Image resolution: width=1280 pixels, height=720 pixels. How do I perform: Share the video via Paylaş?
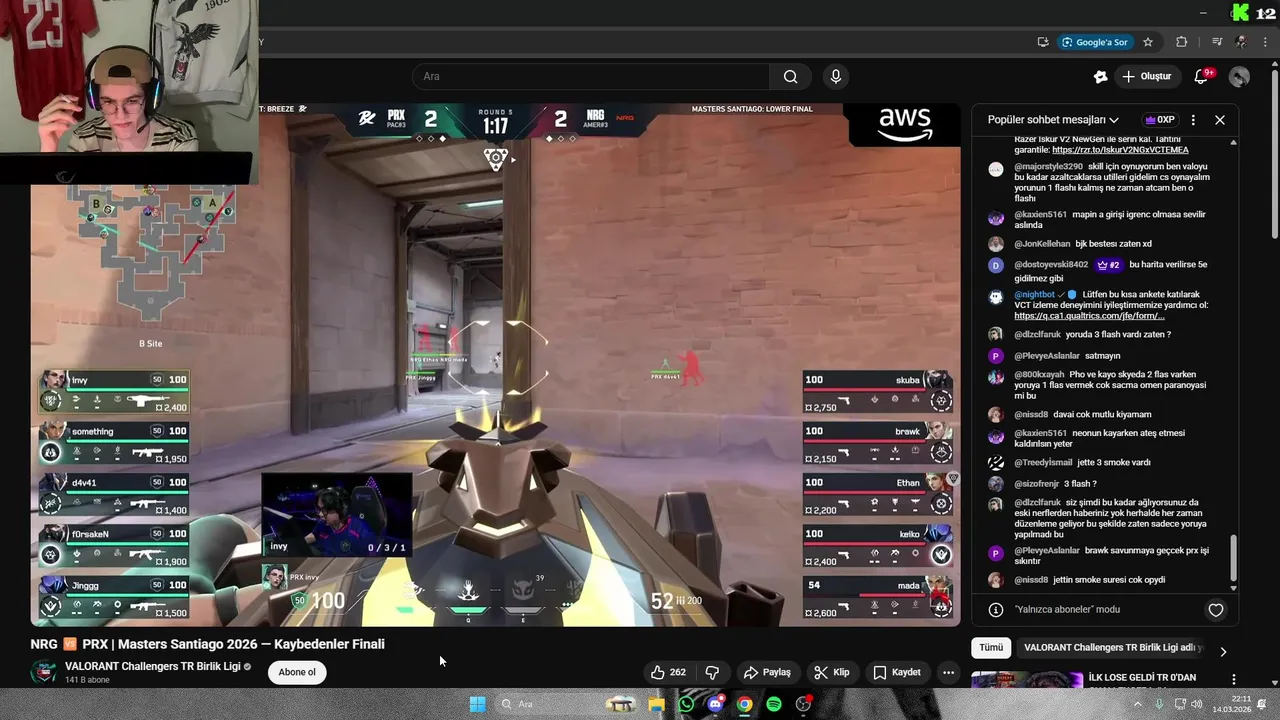[767, 672]
